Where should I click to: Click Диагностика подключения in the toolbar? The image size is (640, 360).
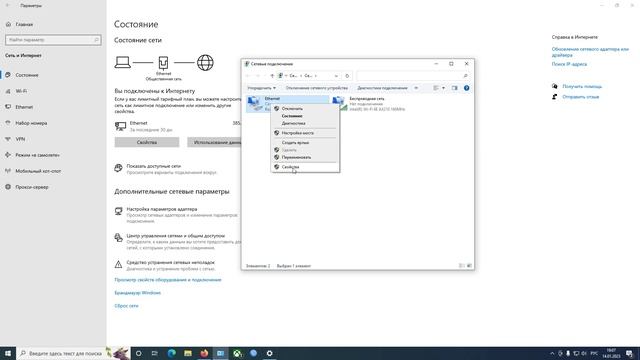click(x=382, y=88)
